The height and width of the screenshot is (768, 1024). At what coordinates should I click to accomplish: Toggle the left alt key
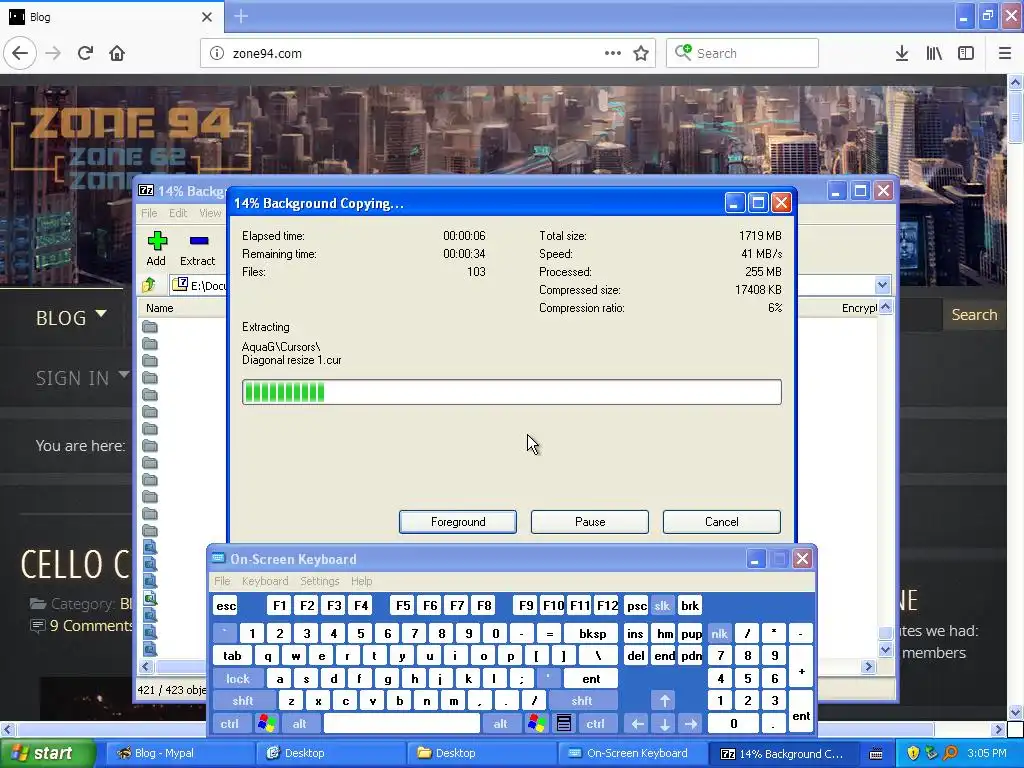(x=300, y=724)
